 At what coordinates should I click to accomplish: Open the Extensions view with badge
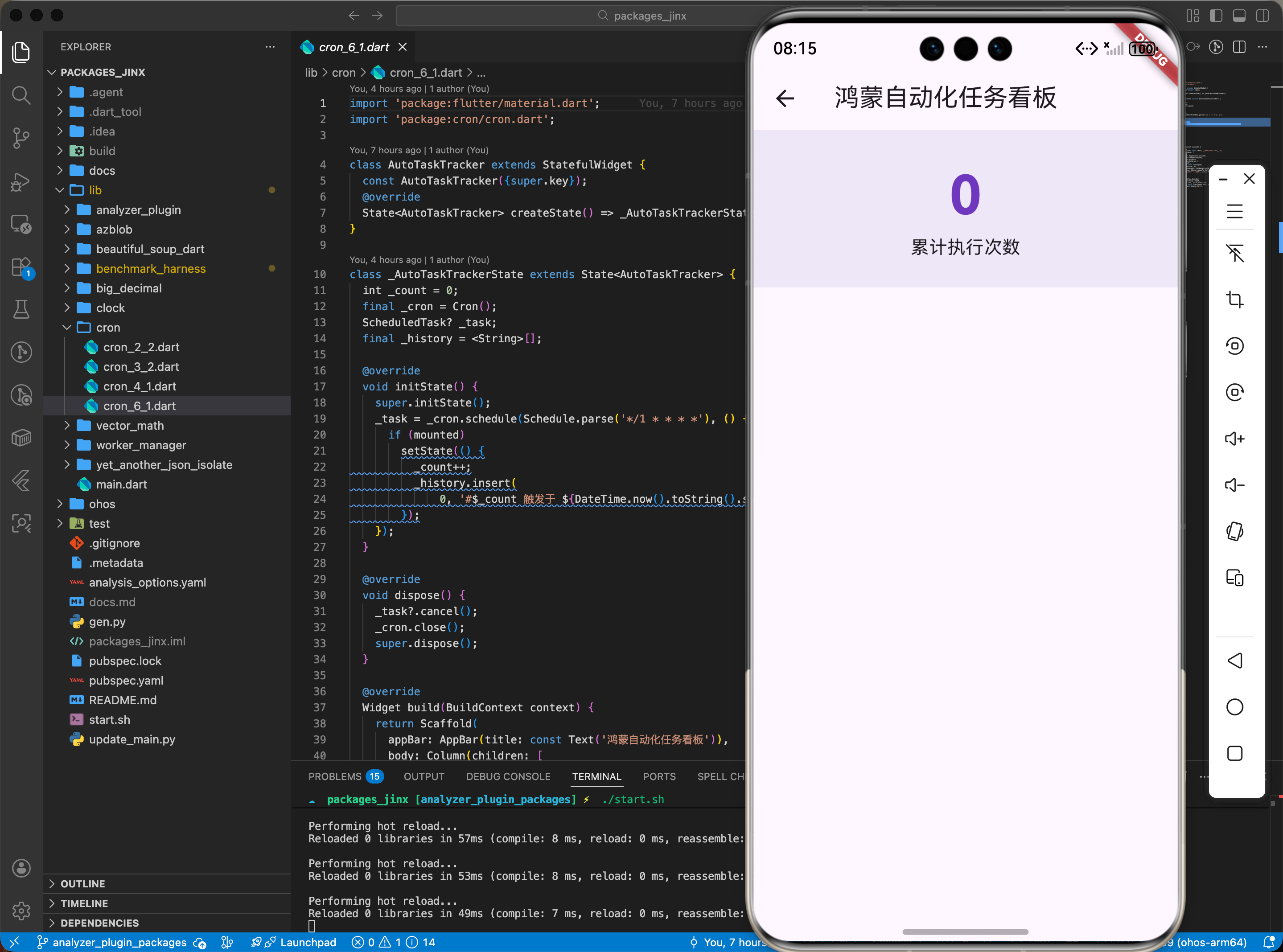click(x=21, y=267)
